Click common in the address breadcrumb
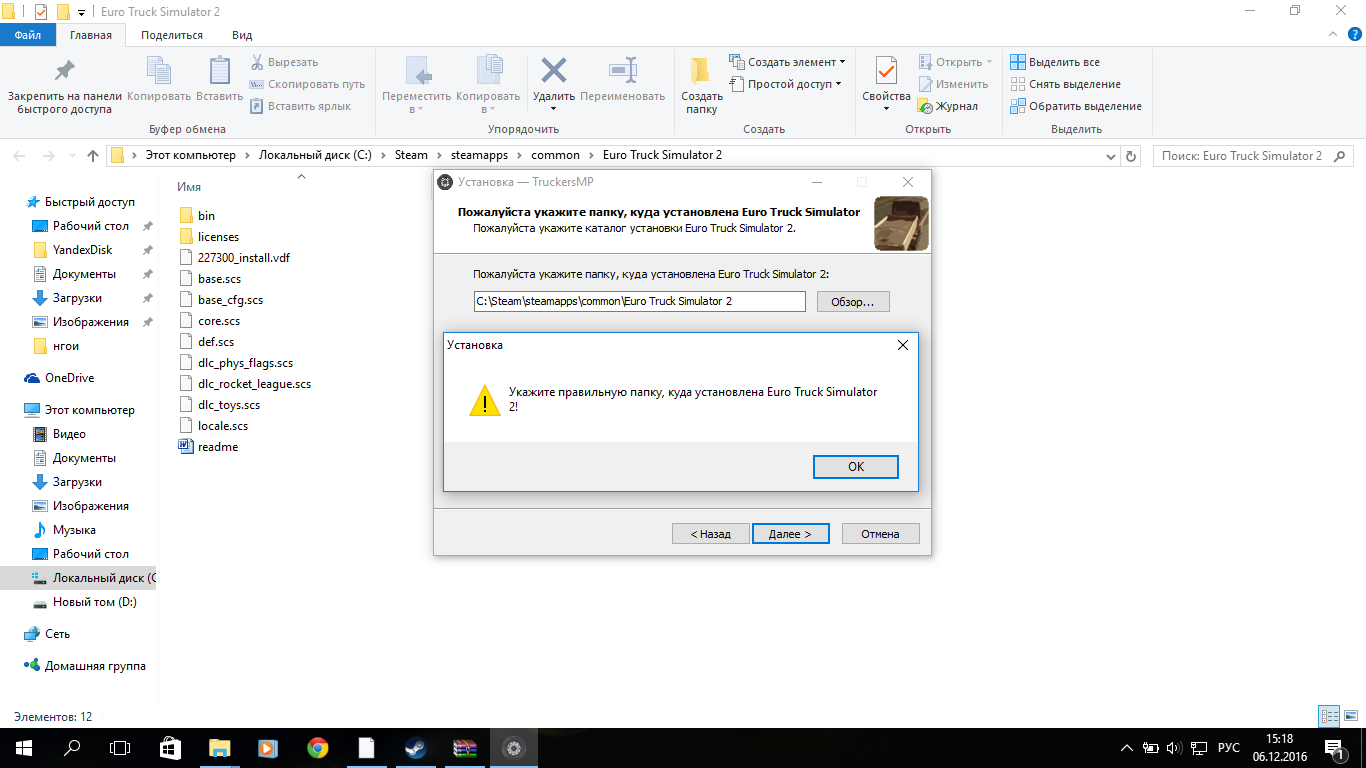Image resolution: width=1366 pixels, height=768 pixels. coord(555,155)
